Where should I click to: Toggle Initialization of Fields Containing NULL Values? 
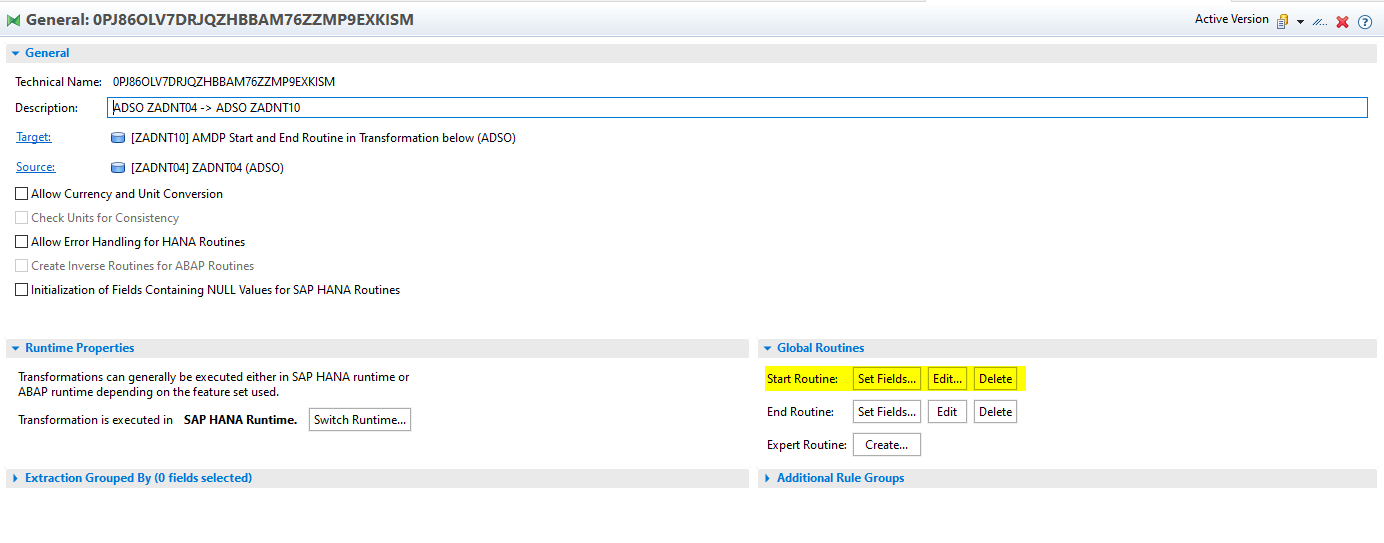click(22, 290)
